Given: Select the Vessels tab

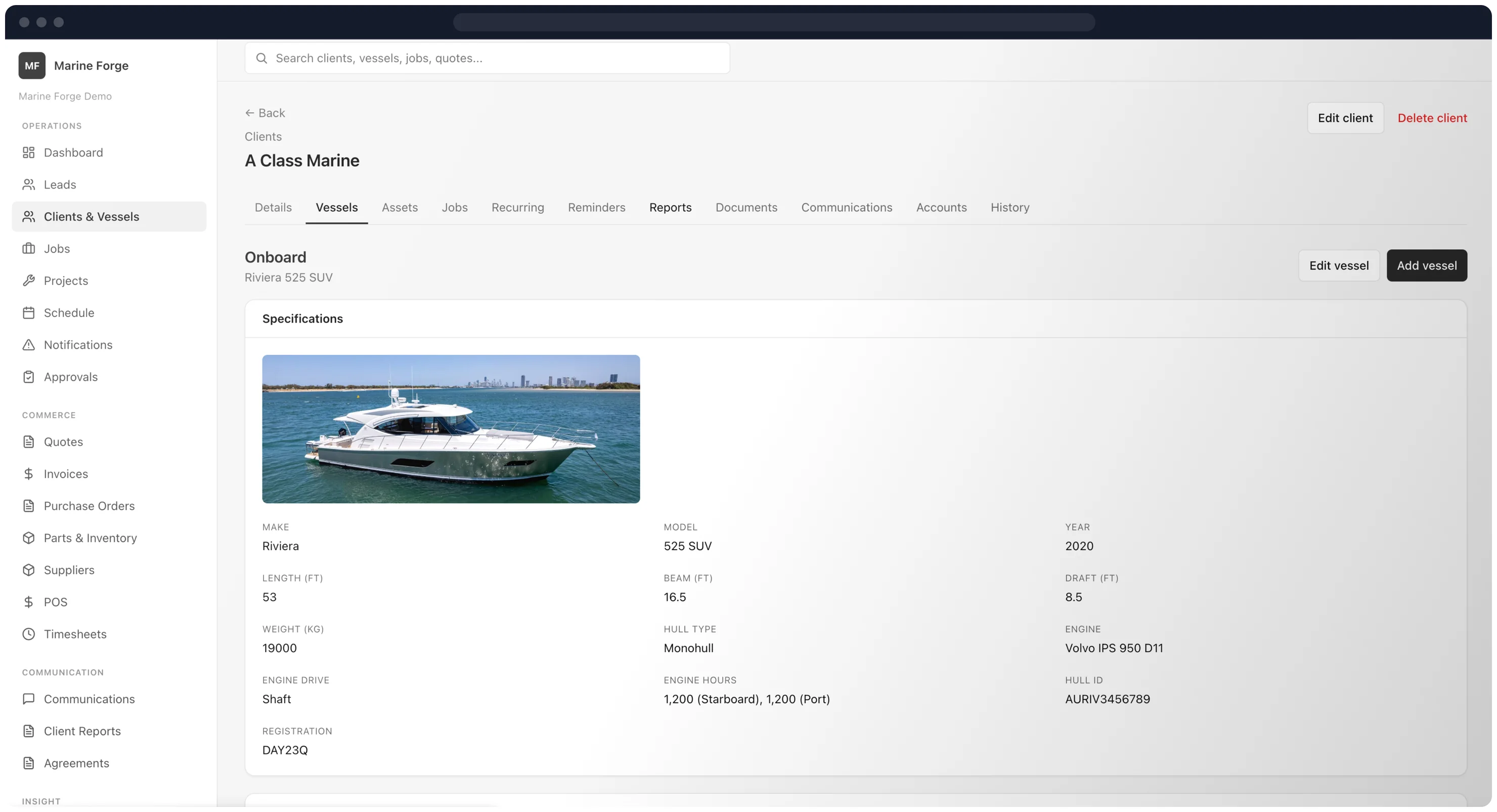Looking at the screenshot, I should tap(336, 207).
